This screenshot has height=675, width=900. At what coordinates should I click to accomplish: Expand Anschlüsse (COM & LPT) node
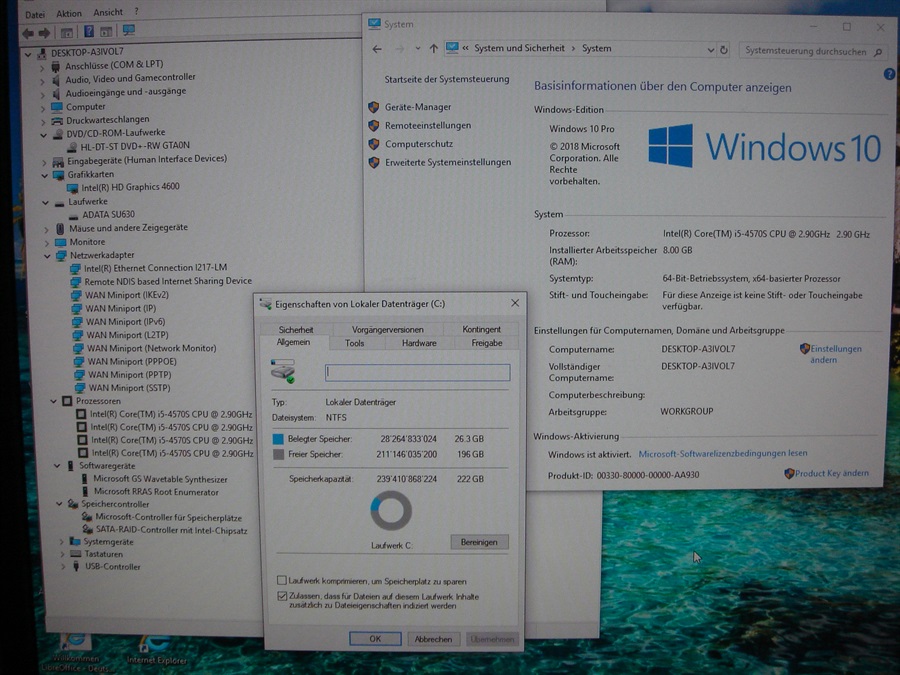[x=42, y=67]
